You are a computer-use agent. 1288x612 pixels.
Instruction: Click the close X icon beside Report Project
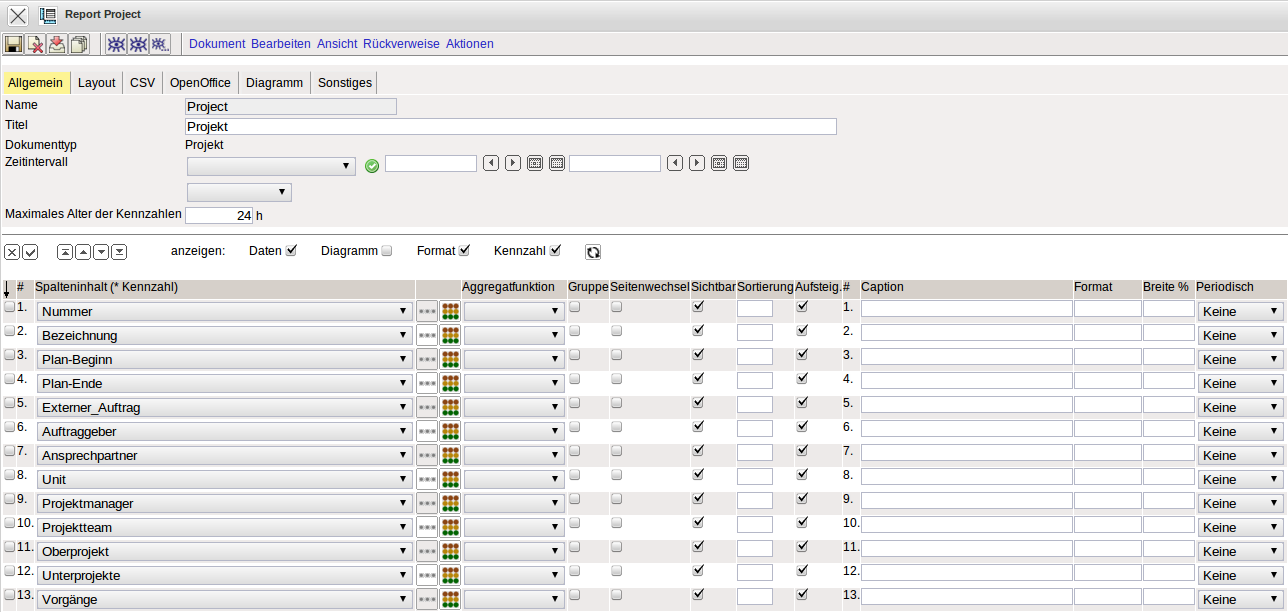(18, 15)
